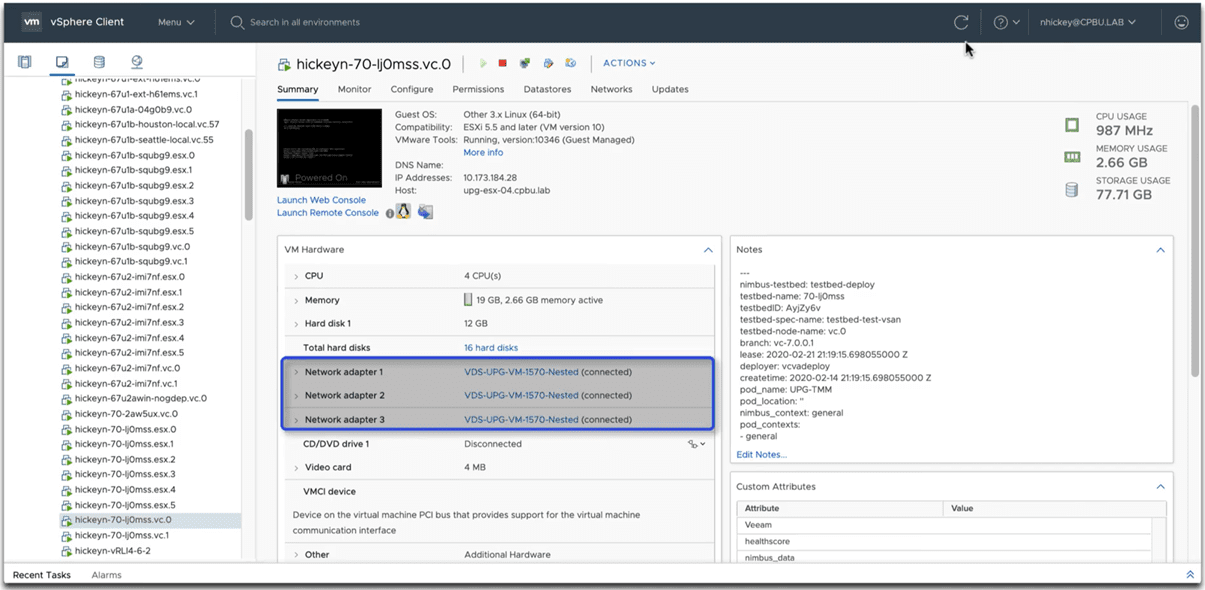Image resolution: width=1205 pixels, height=590 pixels.
Task: Open the Networking inventory view icon
Action: tap(137, 62)
